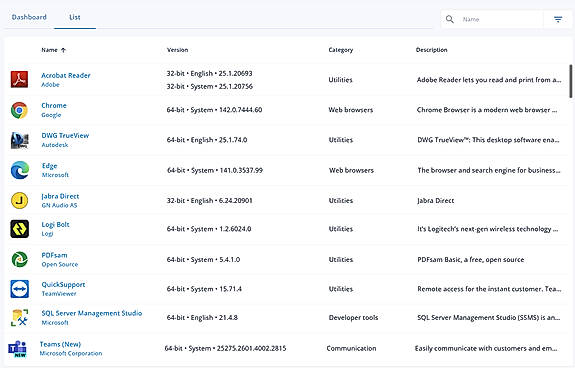Open the Chrome application link
This screenshot has height=368, width=575.
click(x=54, y=106)
